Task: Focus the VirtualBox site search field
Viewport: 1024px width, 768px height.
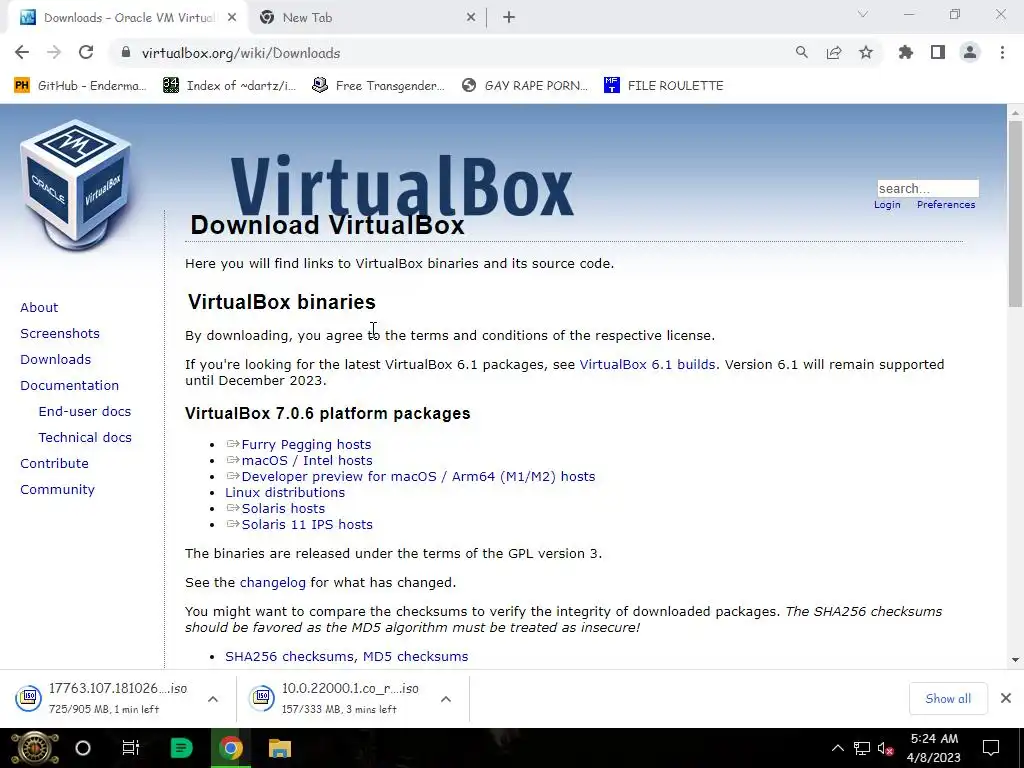Action: point(927,189)
